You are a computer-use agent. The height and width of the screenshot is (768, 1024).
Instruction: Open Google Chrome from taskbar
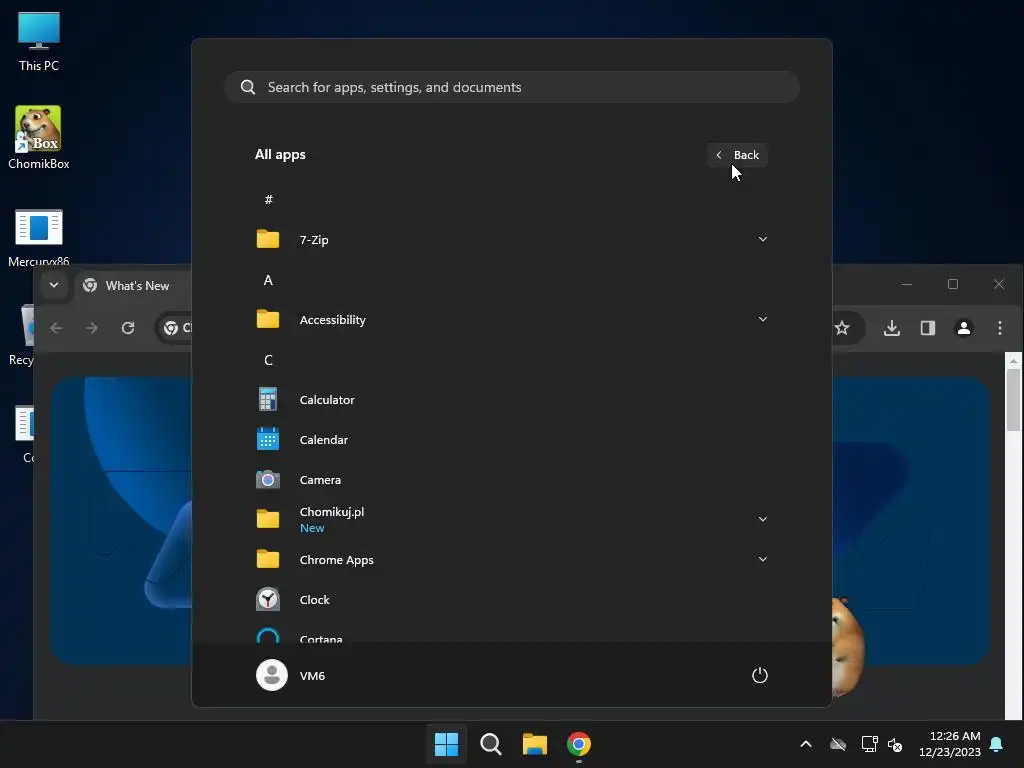pos(579,744)
